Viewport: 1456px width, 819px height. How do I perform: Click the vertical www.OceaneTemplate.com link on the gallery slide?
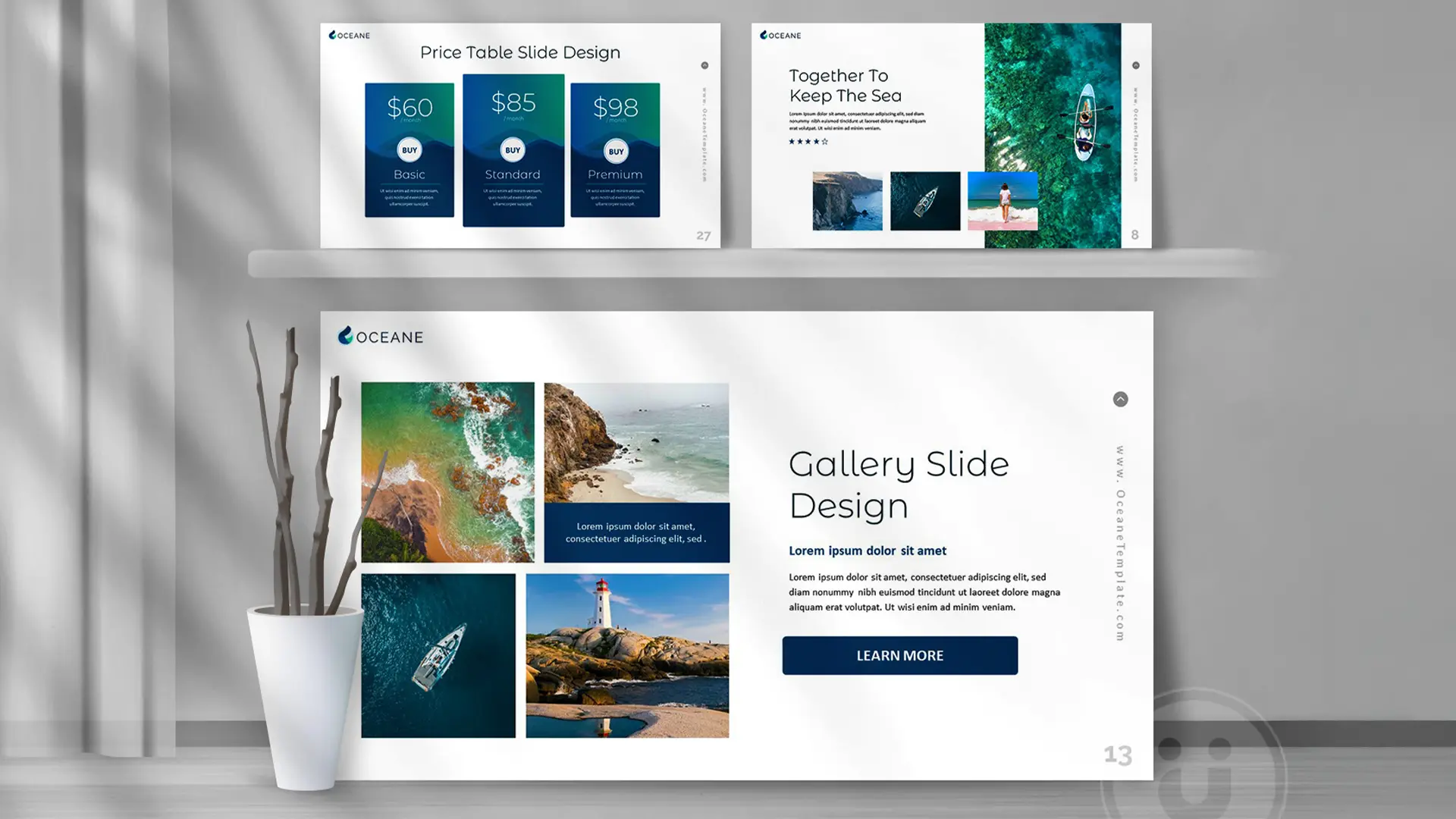1120,544
